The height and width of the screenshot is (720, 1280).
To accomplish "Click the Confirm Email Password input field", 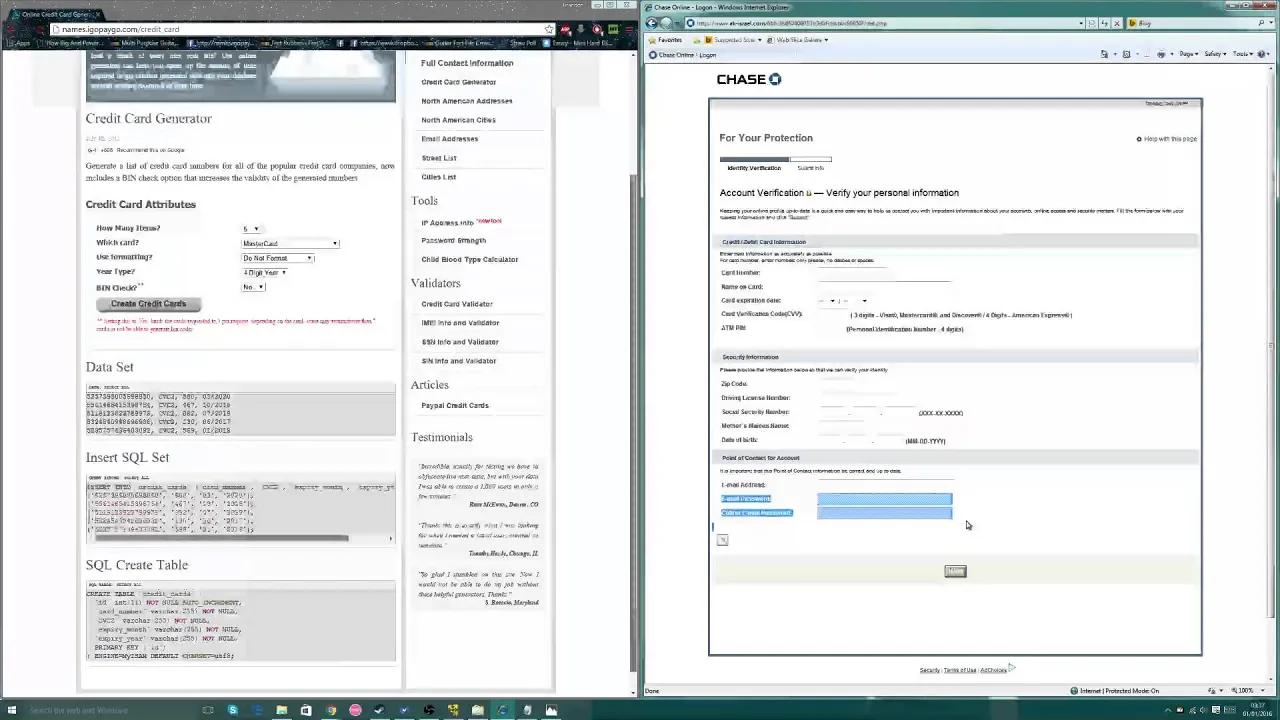I will click(x=885, y=513).
